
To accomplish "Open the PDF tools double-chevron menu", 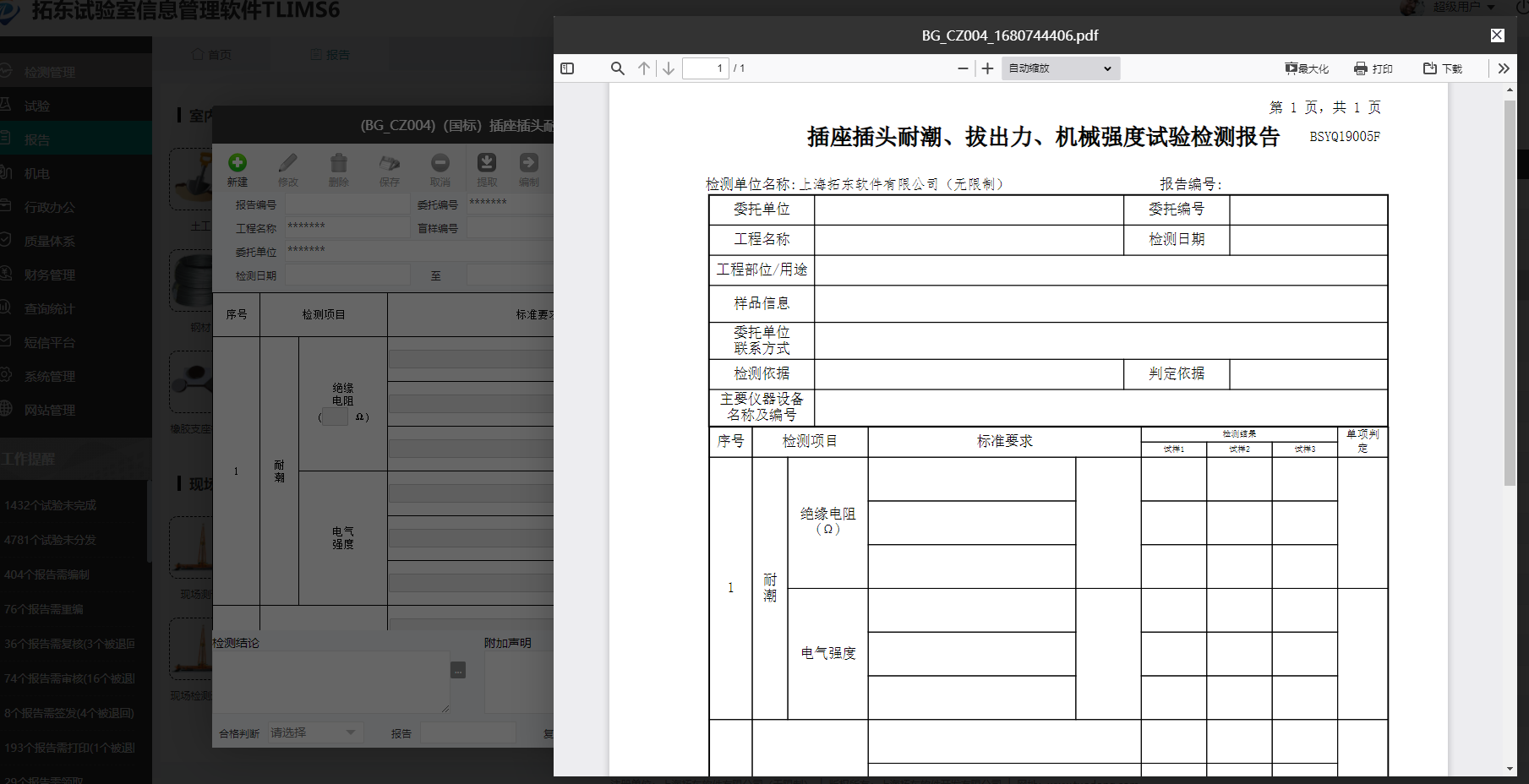I will pyautogui.click(x=1504, y=68).
